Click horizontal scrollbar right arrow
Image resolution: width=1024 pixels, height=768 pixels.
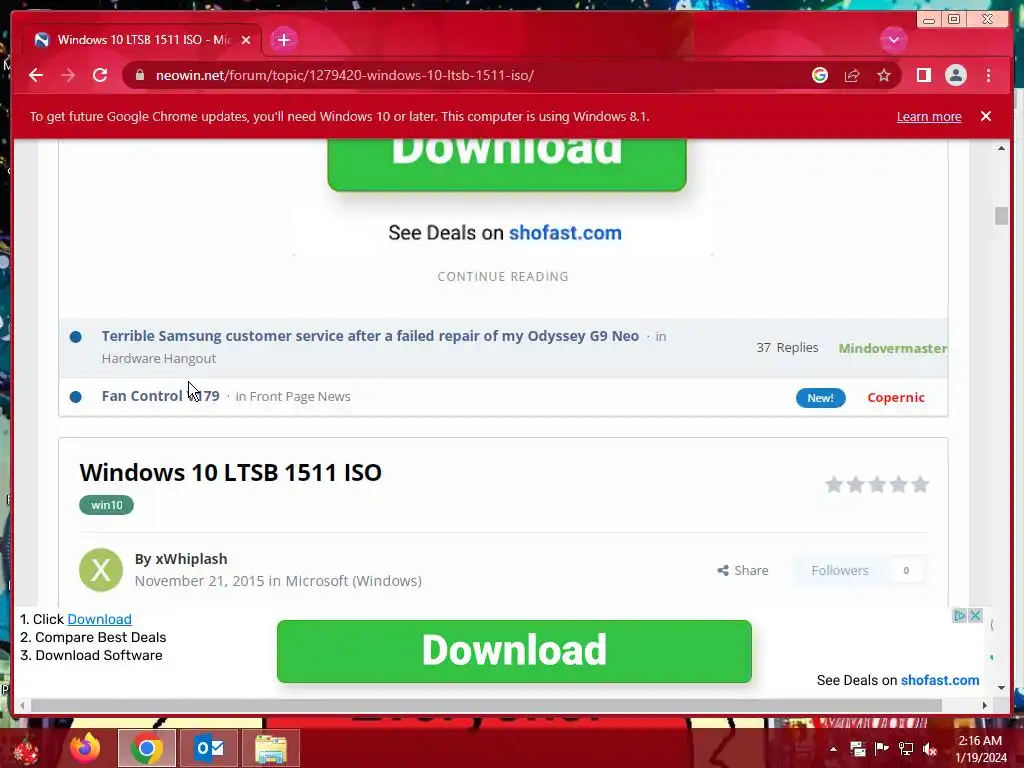[x=985, y=705]
